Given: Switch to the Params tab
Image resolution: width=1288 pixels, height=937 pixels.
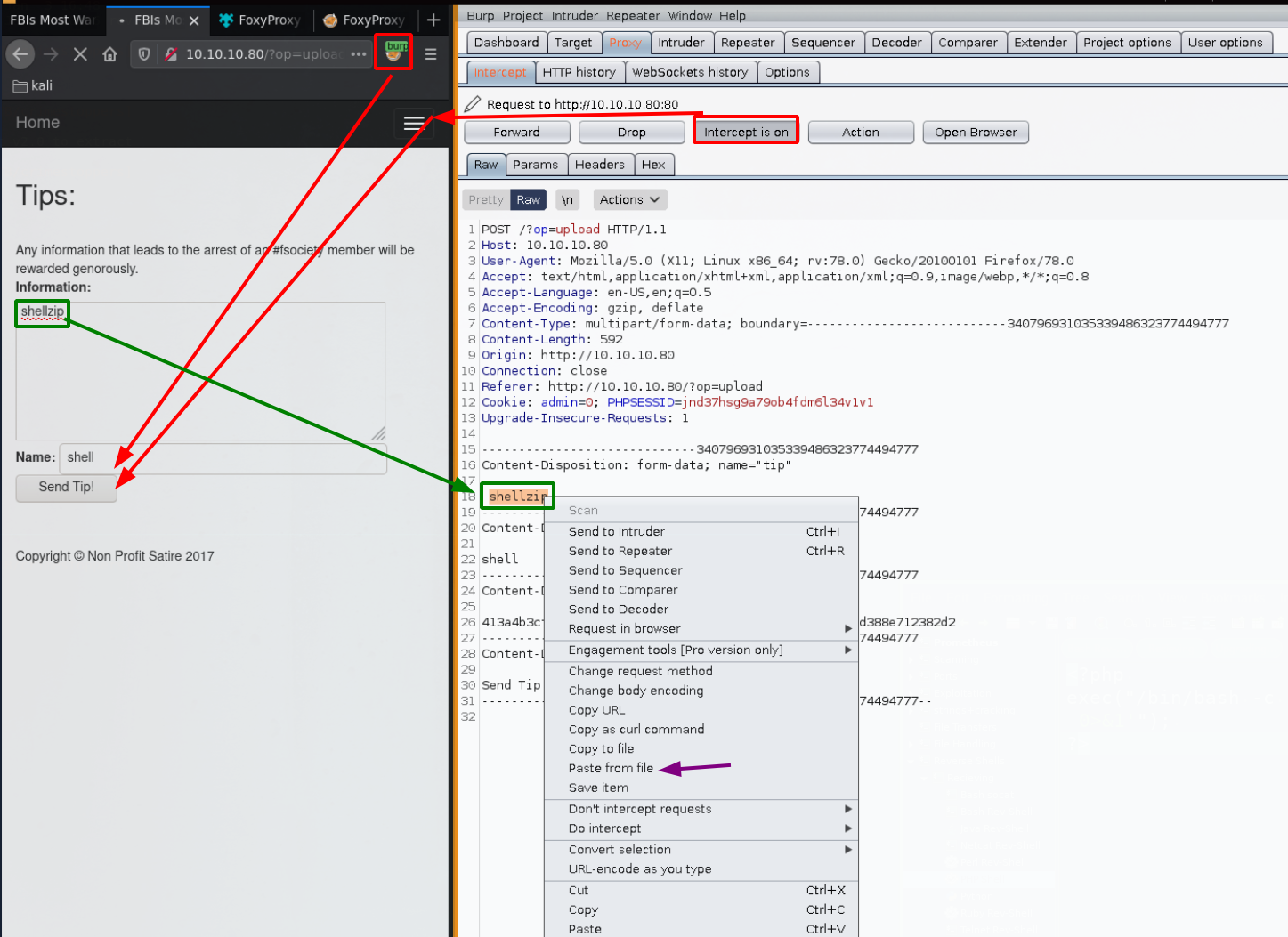Looking at the screenshot, I should tap(535, 165).
